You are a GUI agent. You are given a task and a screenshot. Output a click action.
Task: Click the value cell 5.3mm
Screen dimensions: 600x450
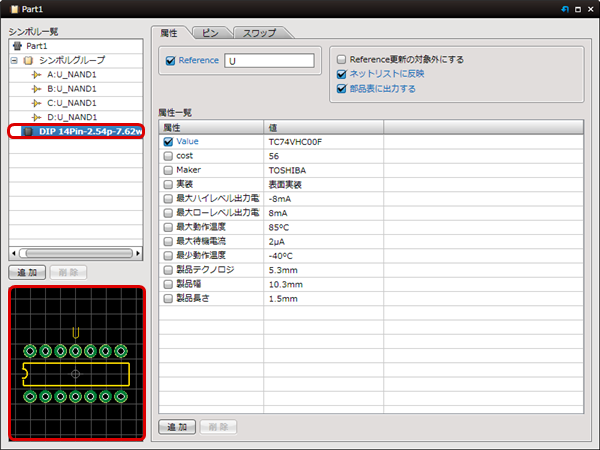tap(323, 270)
